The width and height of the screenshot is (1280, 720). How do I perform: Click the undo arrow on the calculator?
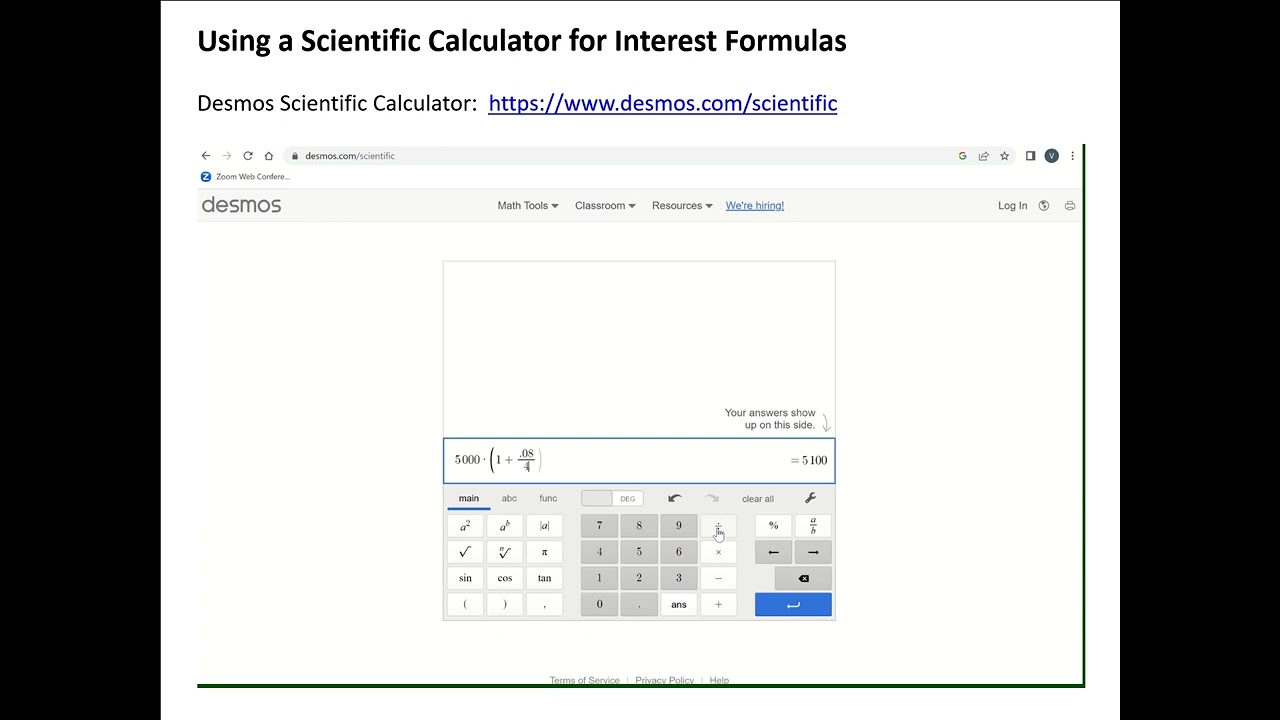674,498
